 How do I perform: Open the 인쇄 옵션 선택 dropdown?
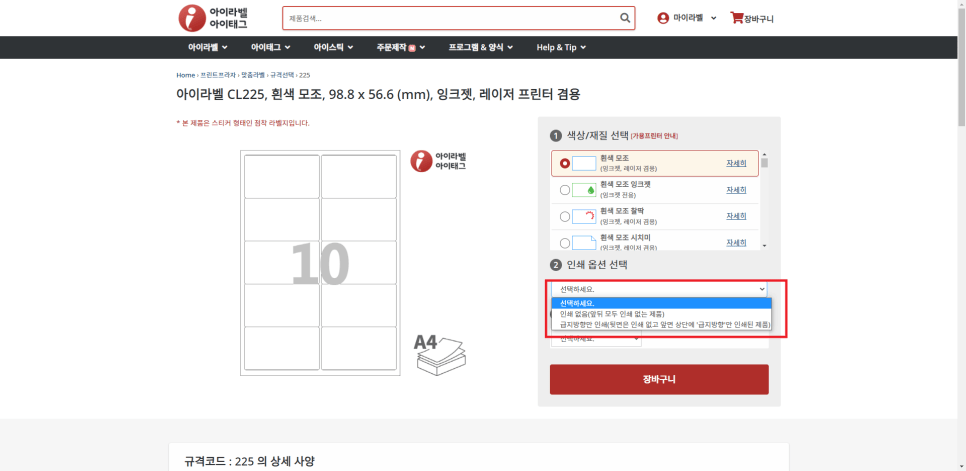click(659, 289)
